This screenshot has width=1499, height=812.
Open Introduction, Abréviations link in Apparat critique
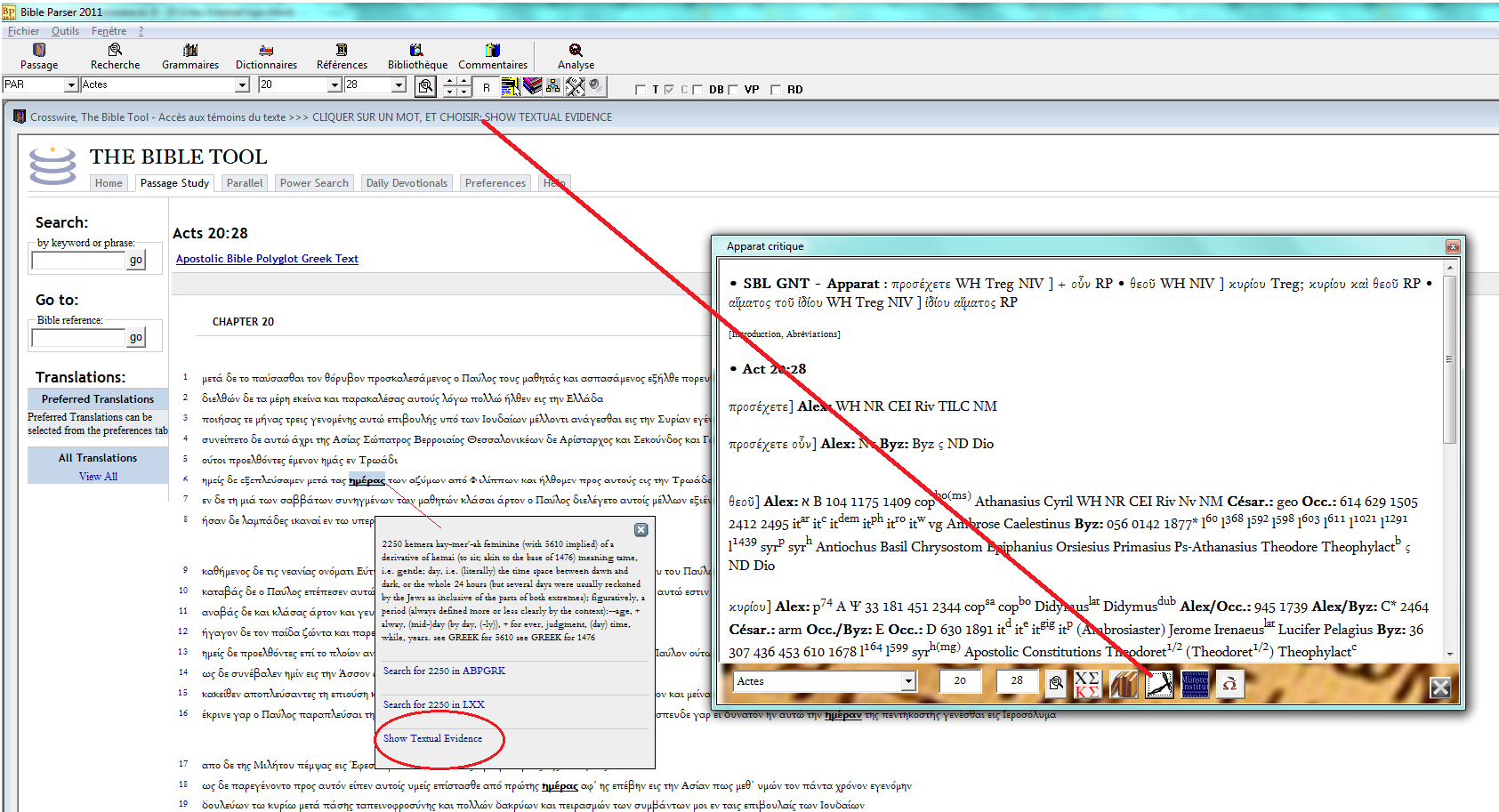pos(784,334)
